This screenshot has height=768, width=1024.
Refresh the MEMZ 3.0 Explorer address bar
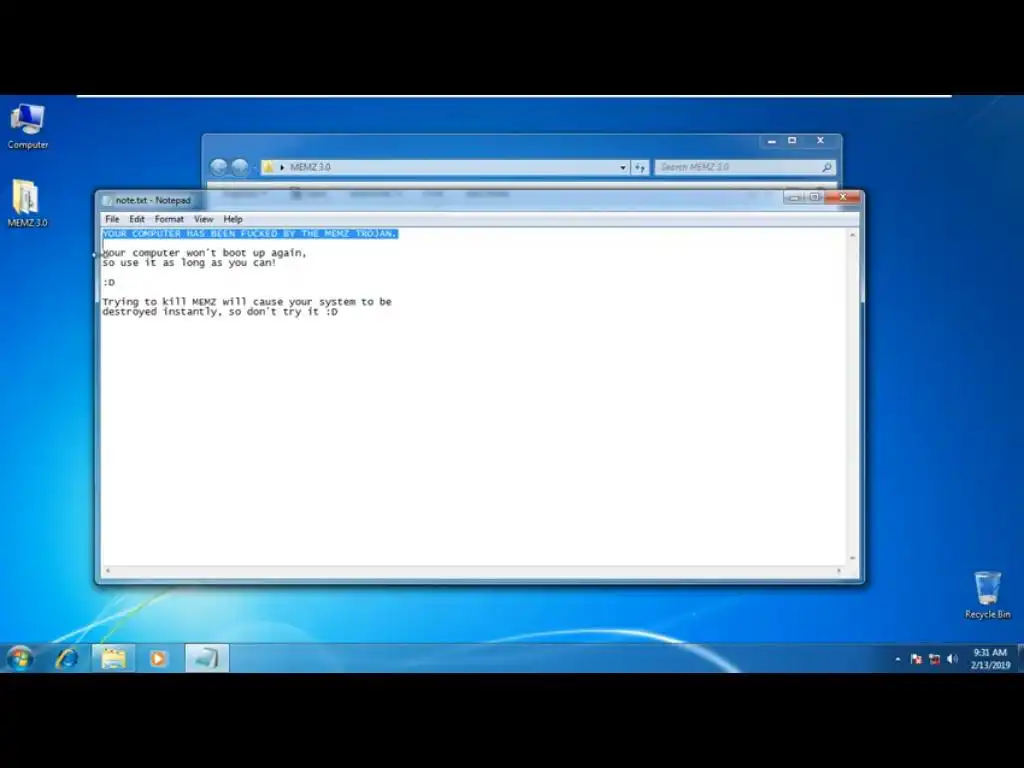pos(640,167)
